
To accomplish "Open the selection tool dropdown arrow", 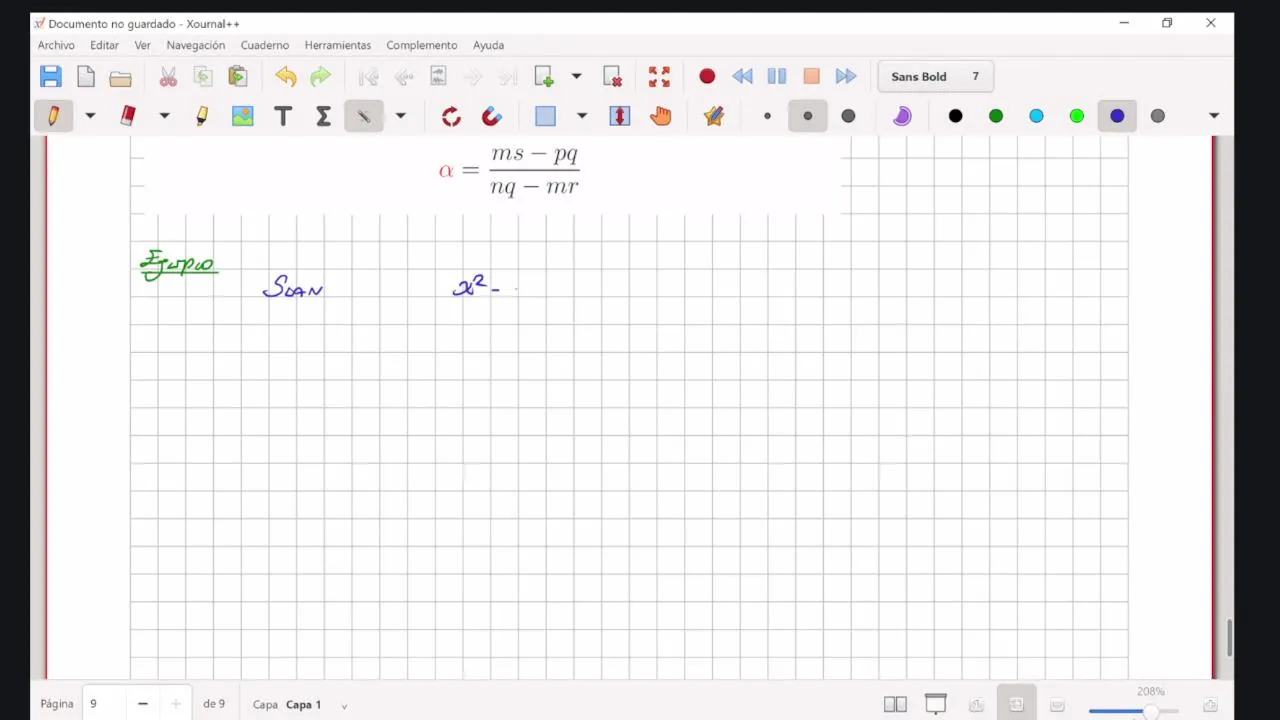I will coord(581,116).
